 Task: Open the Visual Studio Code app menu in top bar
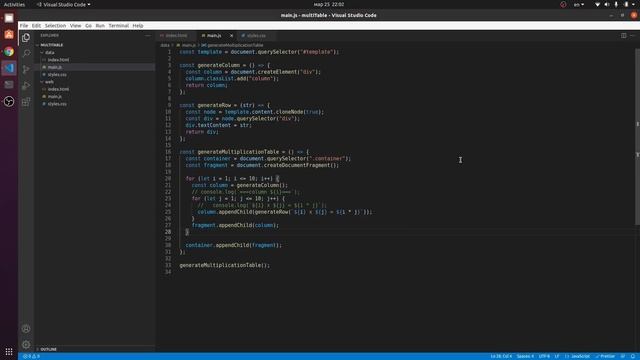64,4
